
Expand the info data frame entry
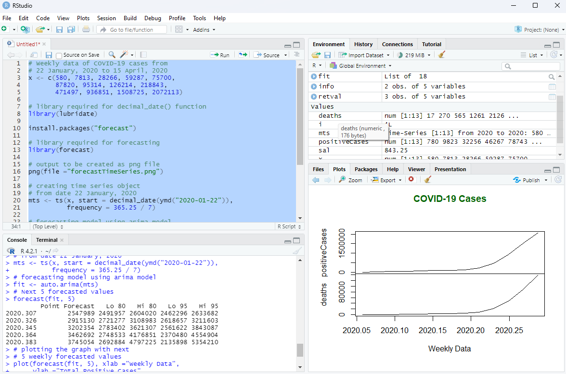point(314,87)
